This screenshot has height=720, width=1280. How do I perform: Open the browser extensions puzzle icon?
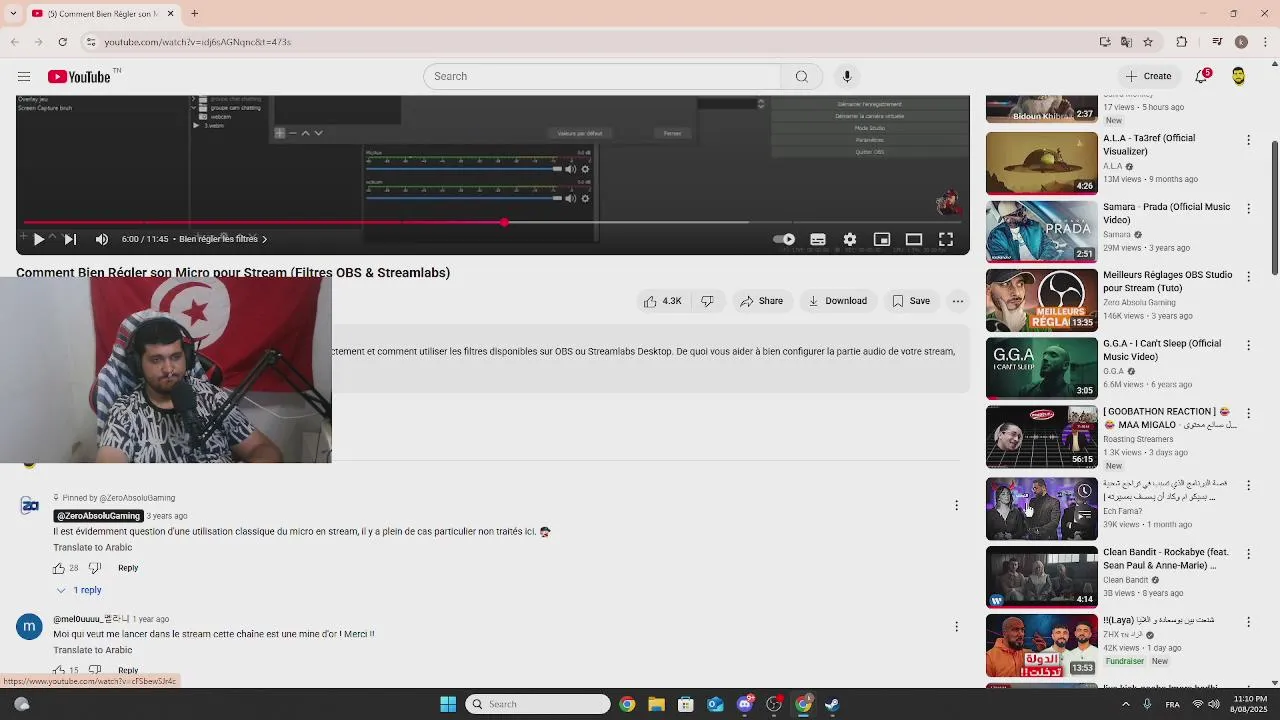click(1181, 42)
